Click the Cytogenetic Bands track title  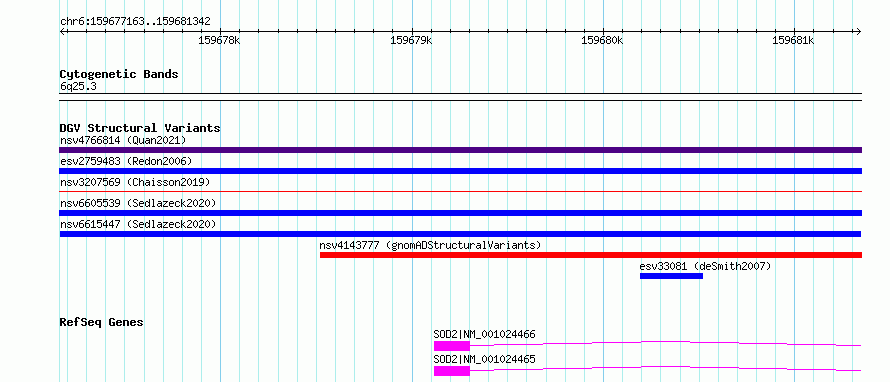[119, 74]
